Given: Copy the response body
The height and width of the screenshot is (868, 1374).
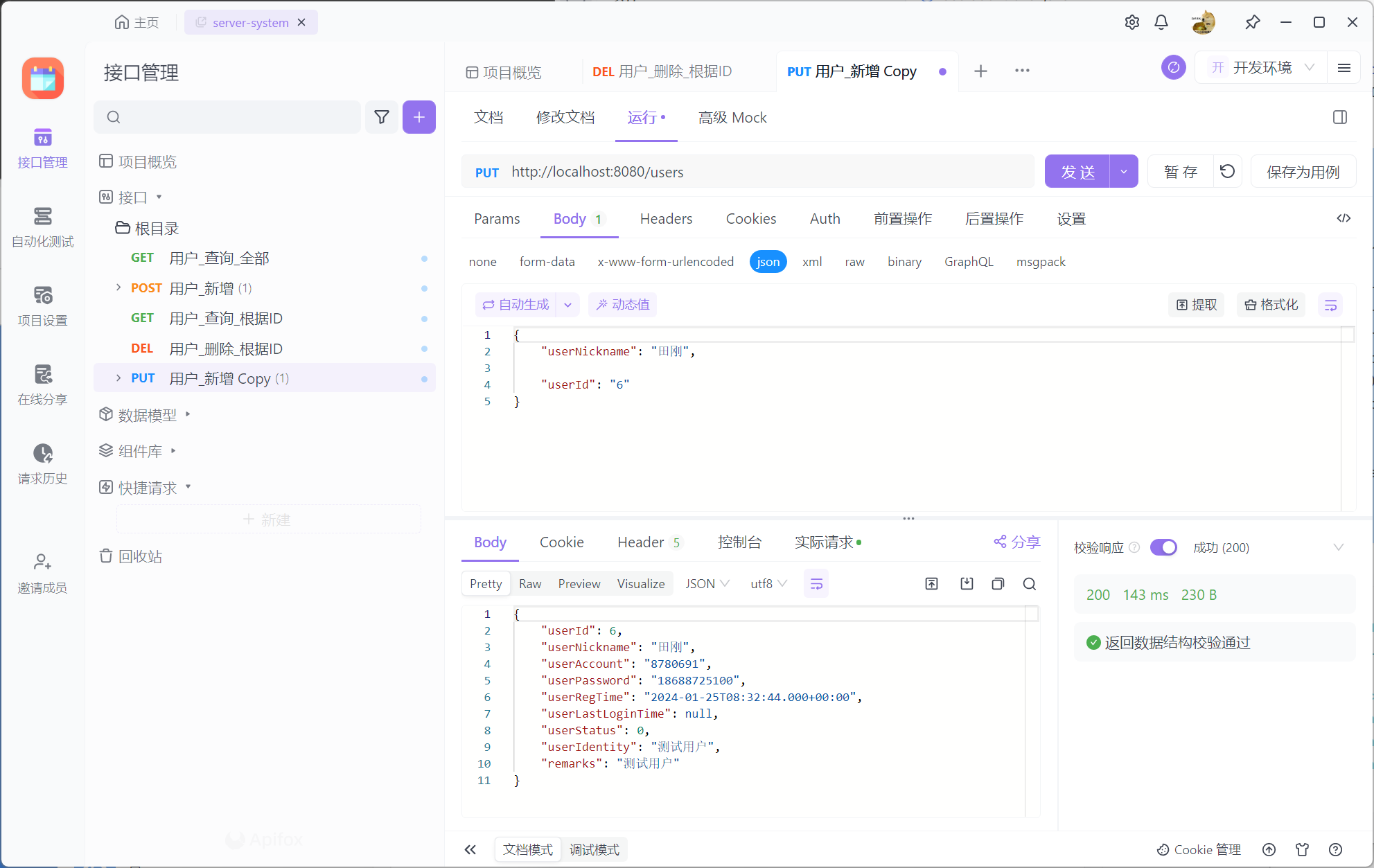Looking at the screenshot, I should (998, 584).
